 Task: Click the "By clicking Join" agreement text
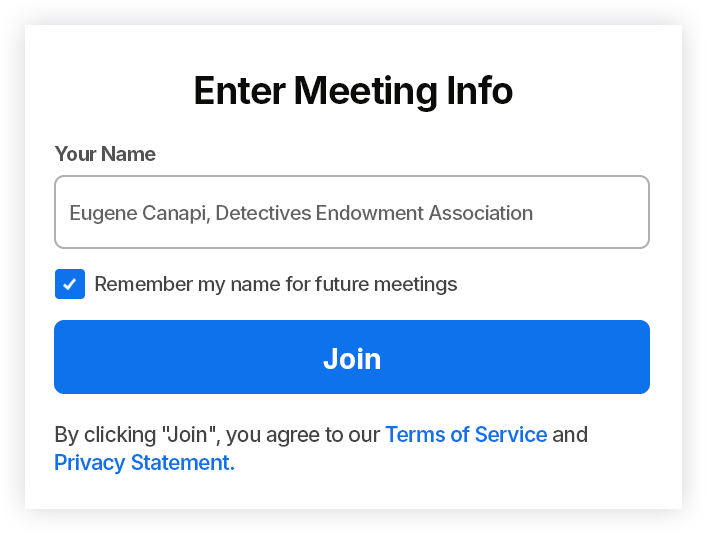pos(218,435)
